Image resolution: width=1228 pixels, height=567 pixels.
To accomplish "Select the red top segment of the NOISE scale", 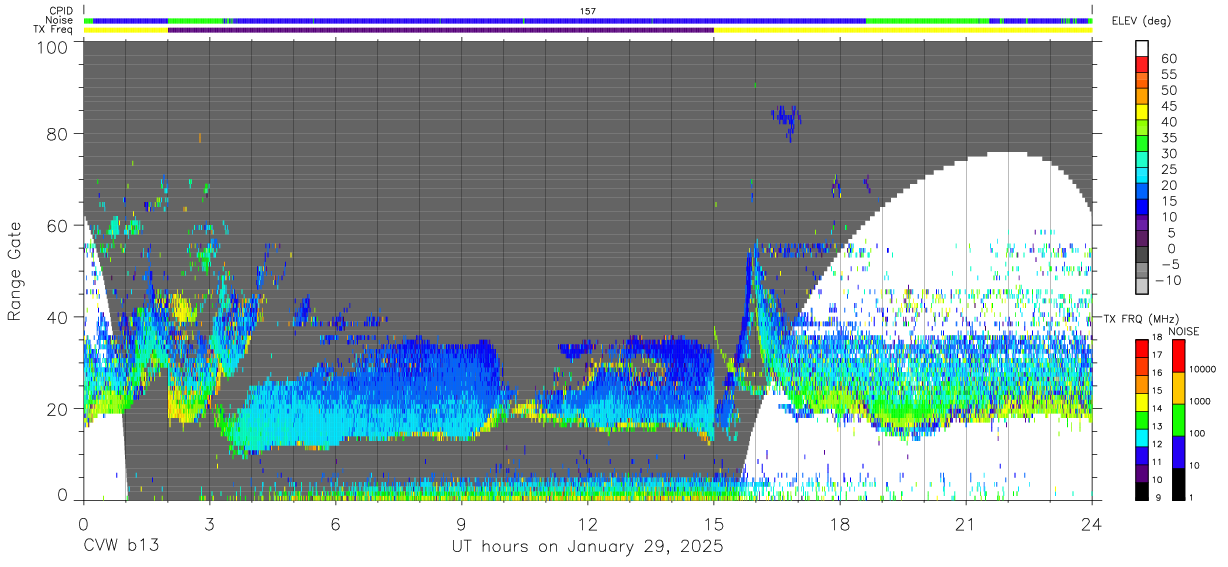I will coord(1178,356).
